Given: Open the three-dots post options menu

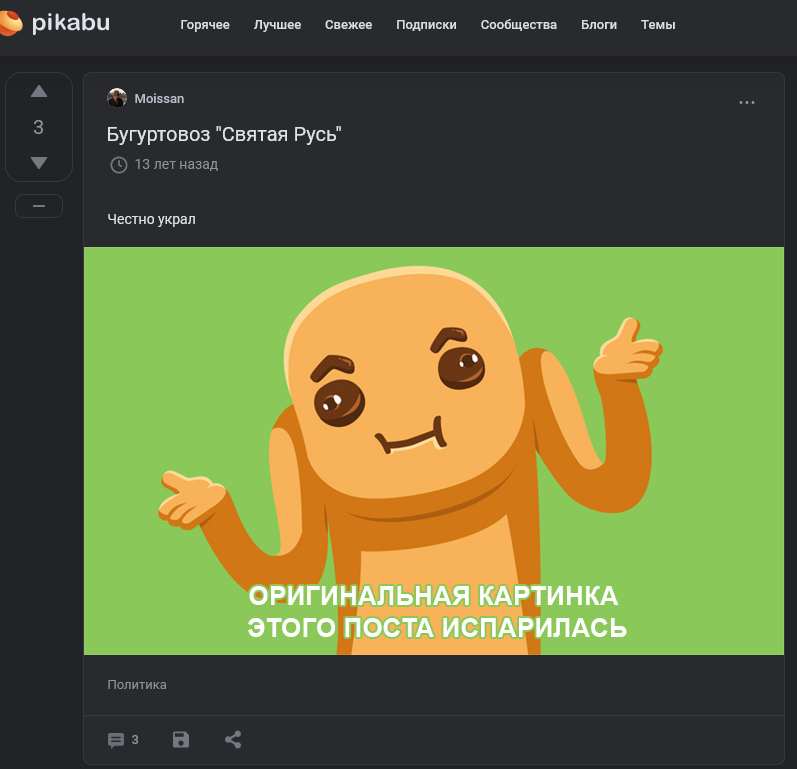Looking at the screenshot, I should [747, 103].
